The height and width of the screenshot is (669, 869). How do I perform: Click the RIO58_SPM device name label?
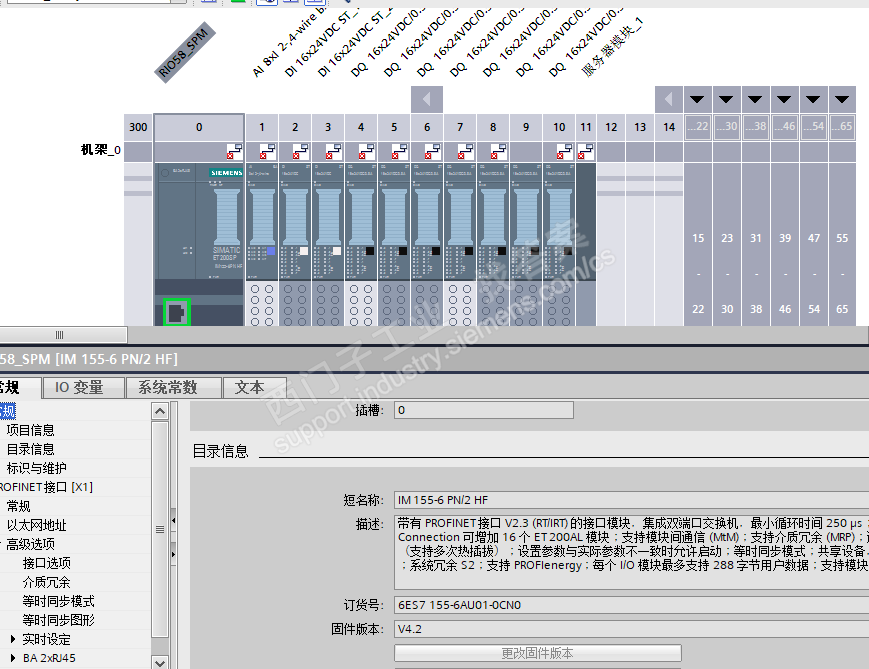coord(184,53)
